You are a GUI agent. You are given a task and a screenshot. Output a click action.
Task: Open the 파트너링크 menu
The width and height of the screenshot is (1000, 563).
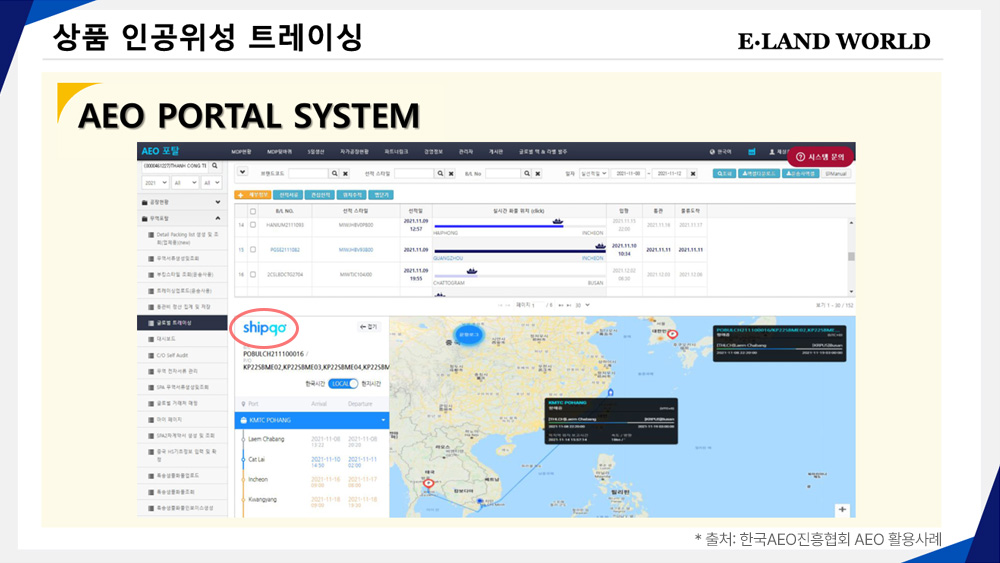point(396,152)
